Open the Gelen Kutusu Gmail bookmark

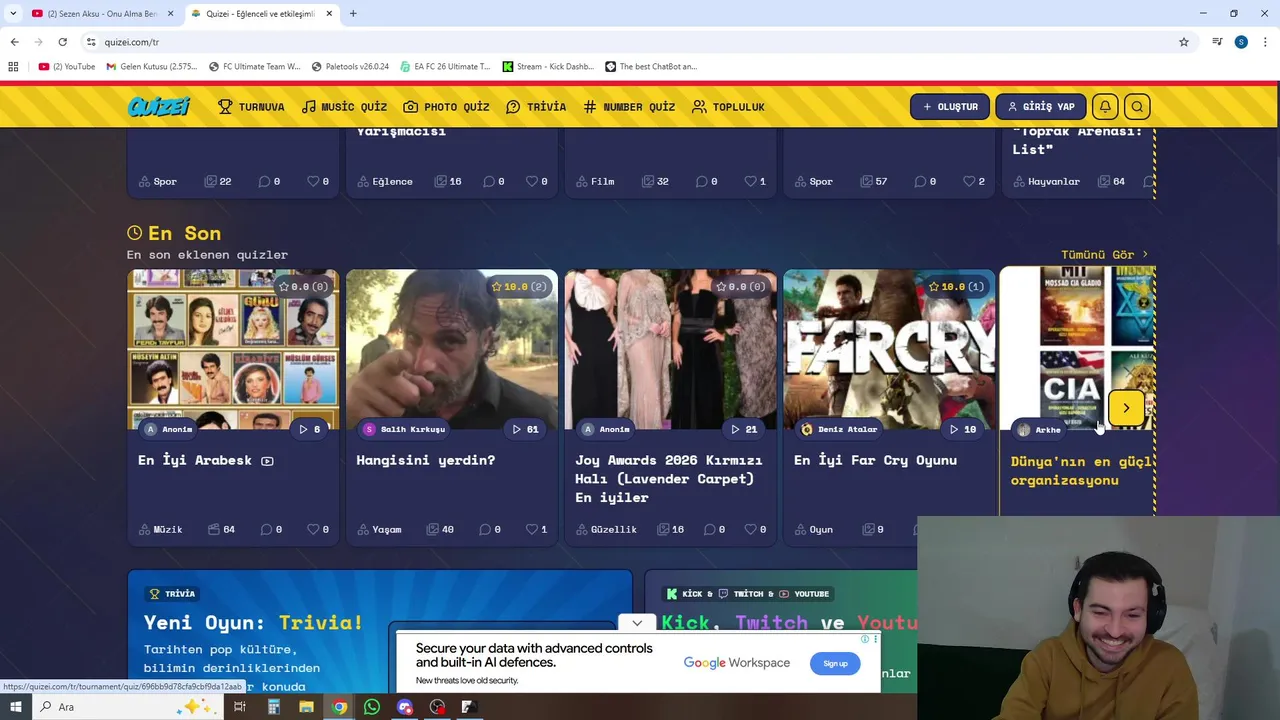coord(152,67)
